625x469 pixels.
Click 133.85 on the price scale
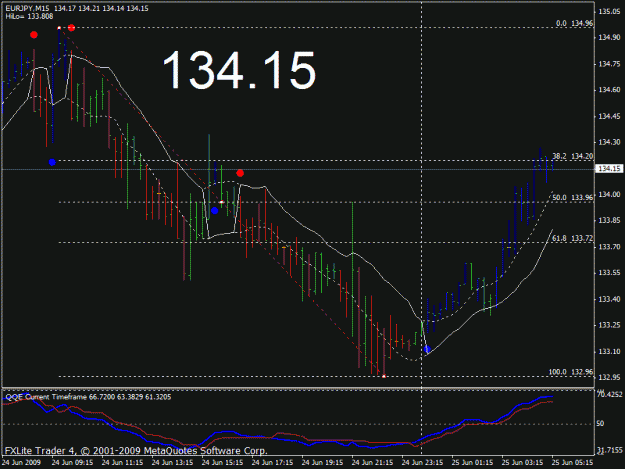[609, 220]
